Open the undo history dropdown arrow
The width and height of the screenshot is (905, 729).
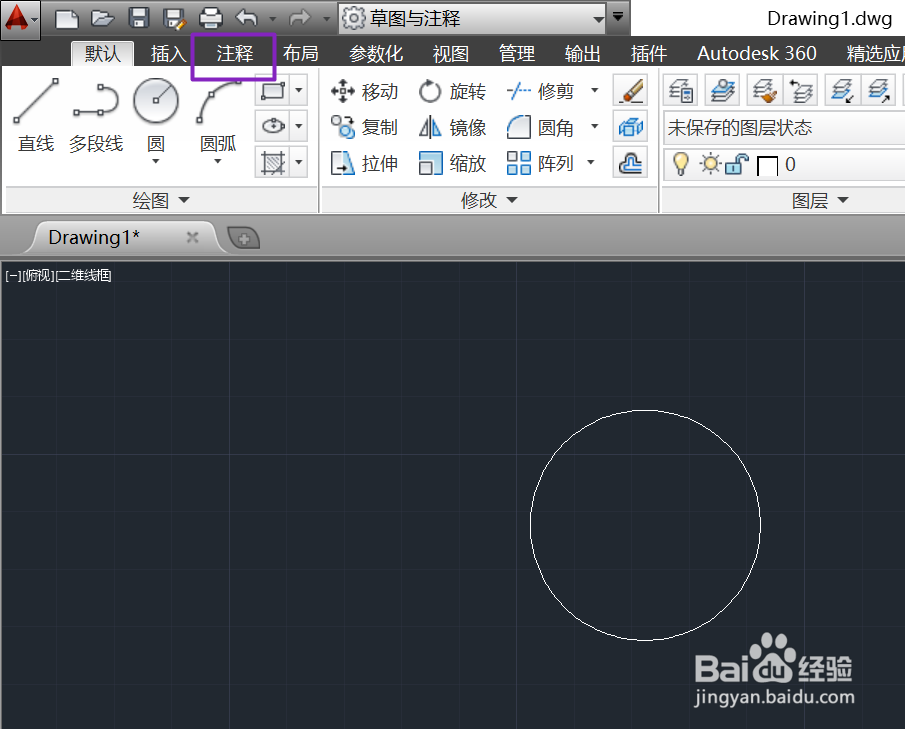(272, 19)
